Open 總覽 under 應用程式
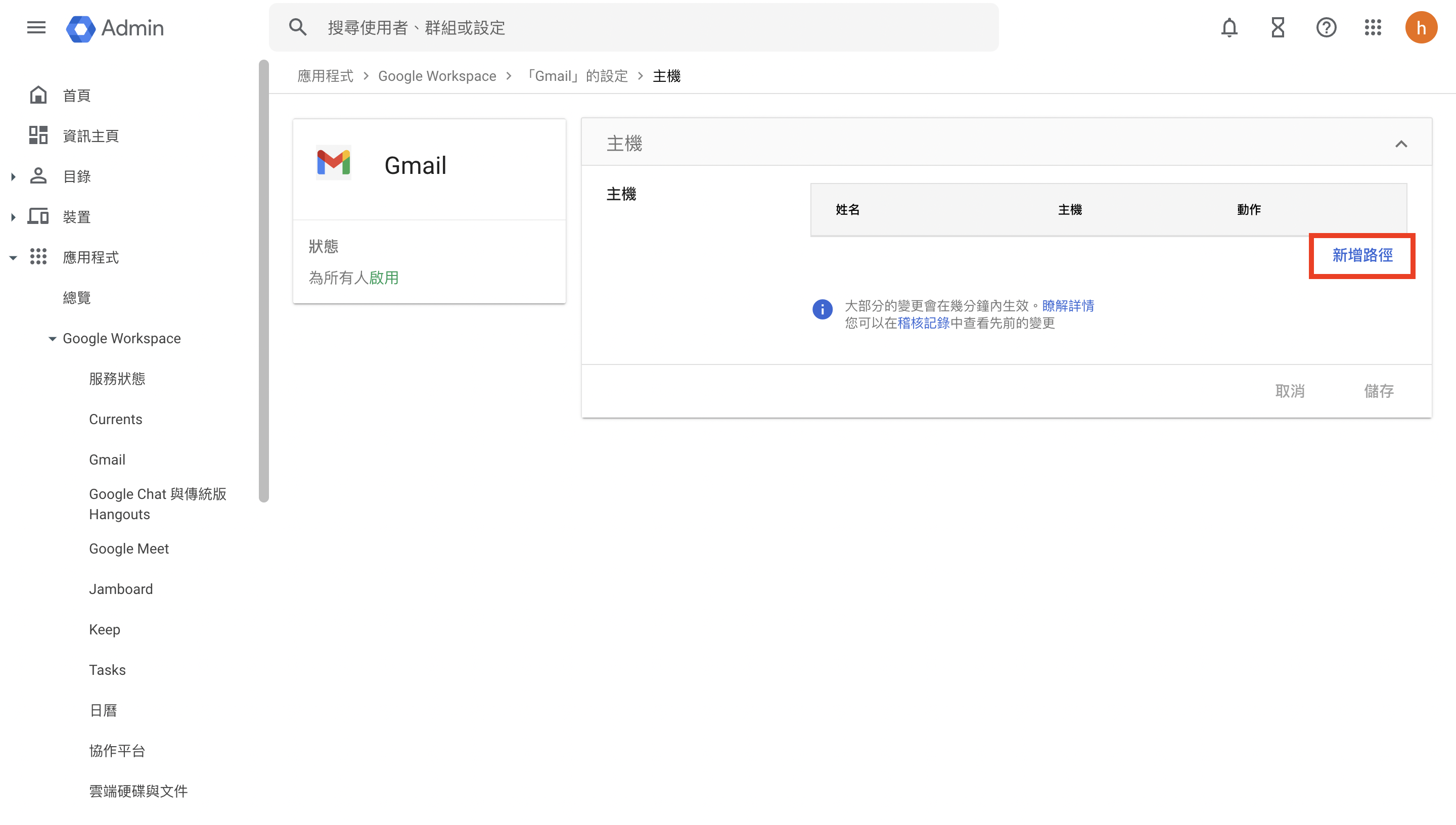 point(76,297)
